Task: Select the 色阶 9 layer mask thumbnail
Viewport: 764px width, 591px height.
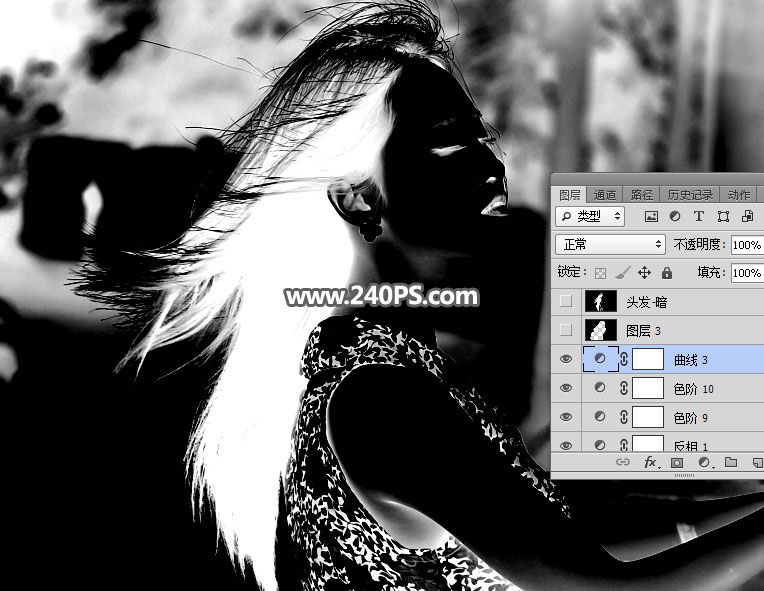Action: (648, 417)
